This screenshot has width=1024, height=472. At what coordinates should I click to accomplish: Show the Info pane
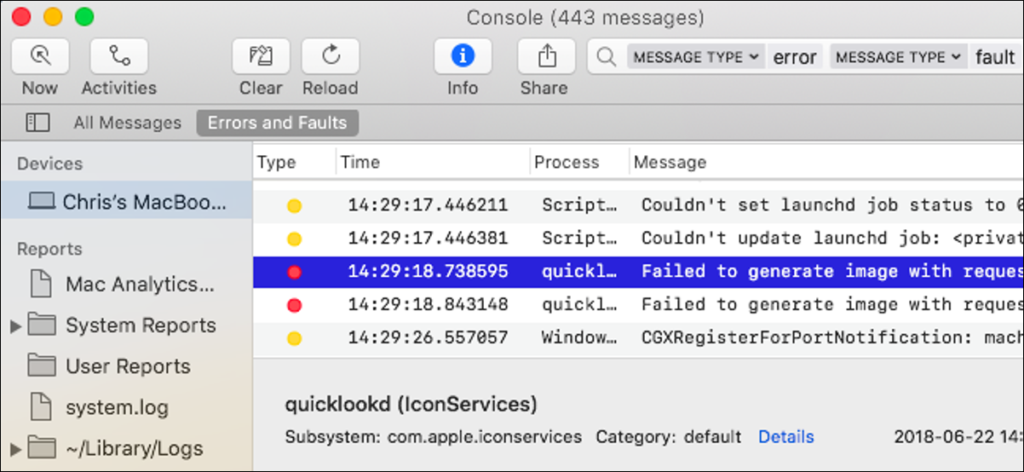point(462,56)
